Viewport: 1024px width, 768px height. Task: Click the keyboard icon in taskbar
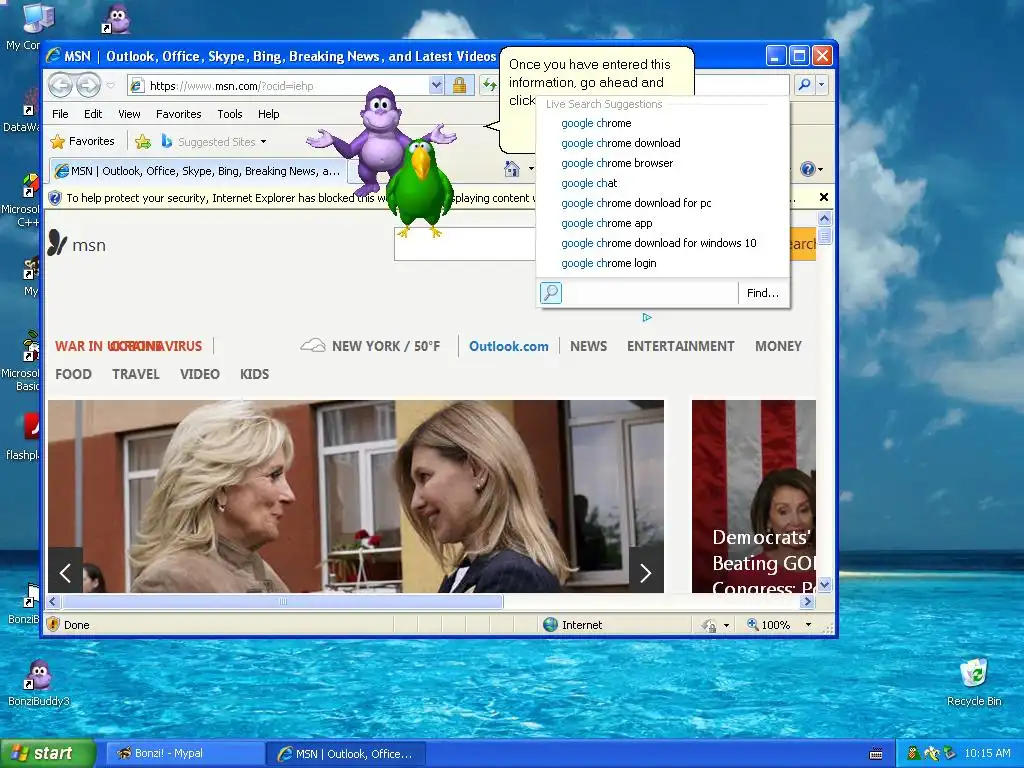click(x=876, y=754)
